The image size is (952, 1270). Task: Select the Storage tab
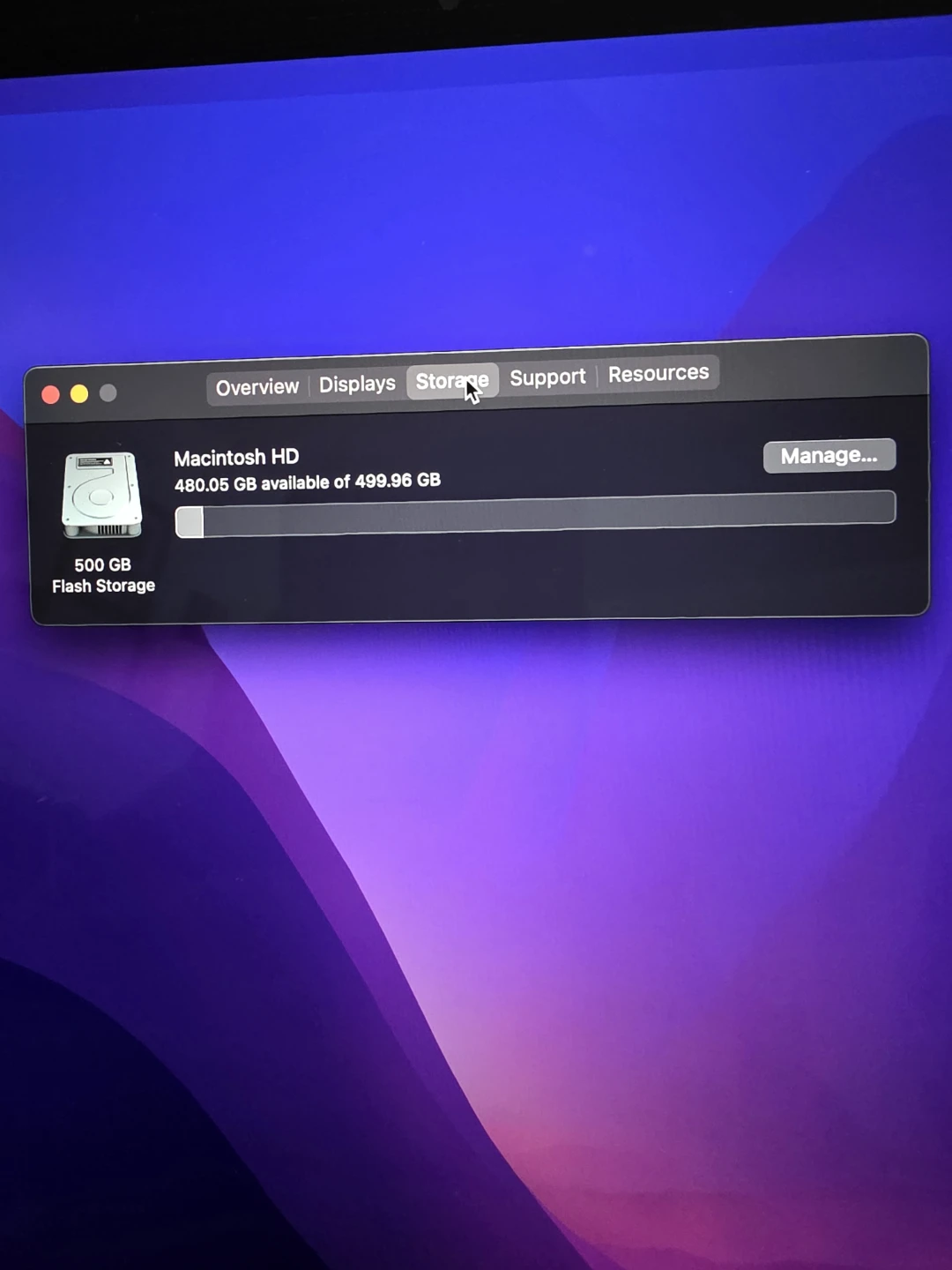click(x=452, y=381)
